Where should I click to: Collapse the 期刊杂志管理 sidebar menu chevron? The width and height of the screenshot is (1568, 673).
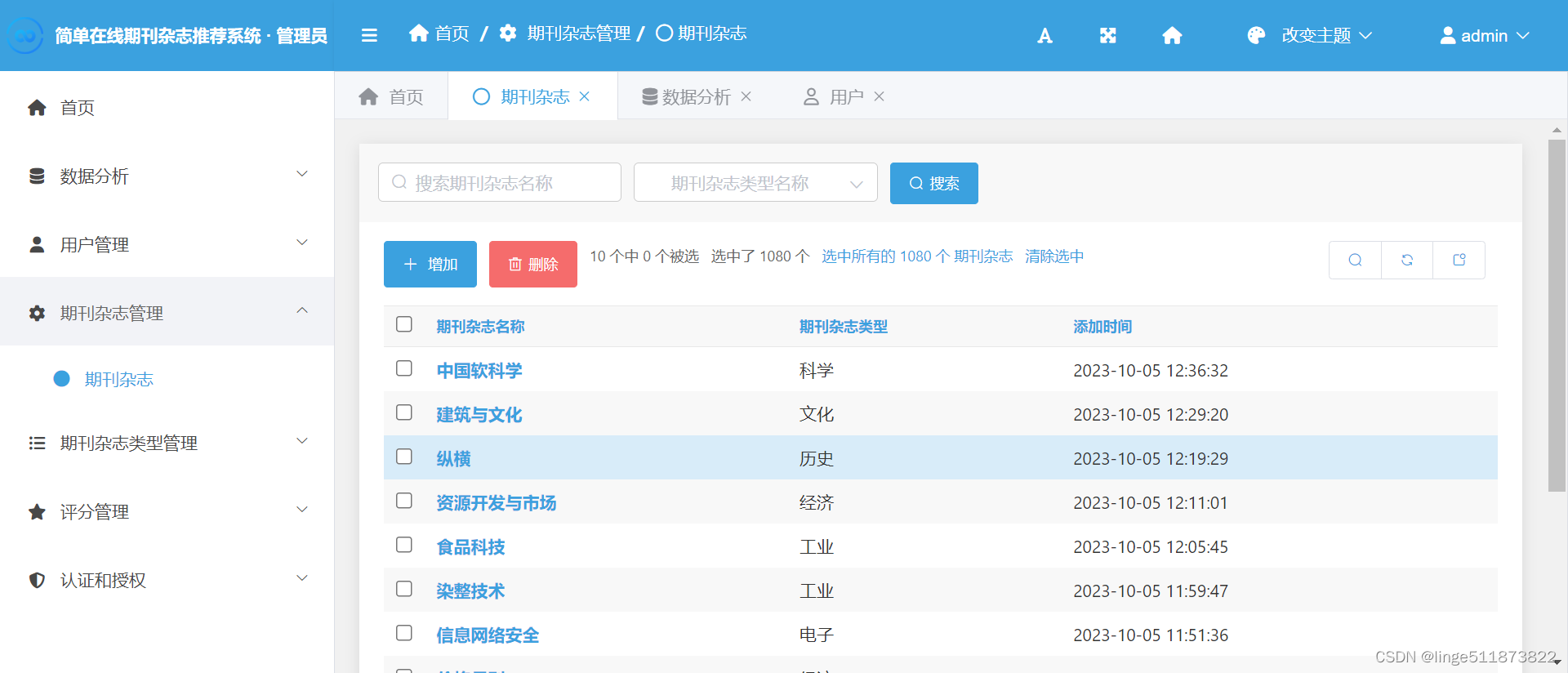pos(302,310)
